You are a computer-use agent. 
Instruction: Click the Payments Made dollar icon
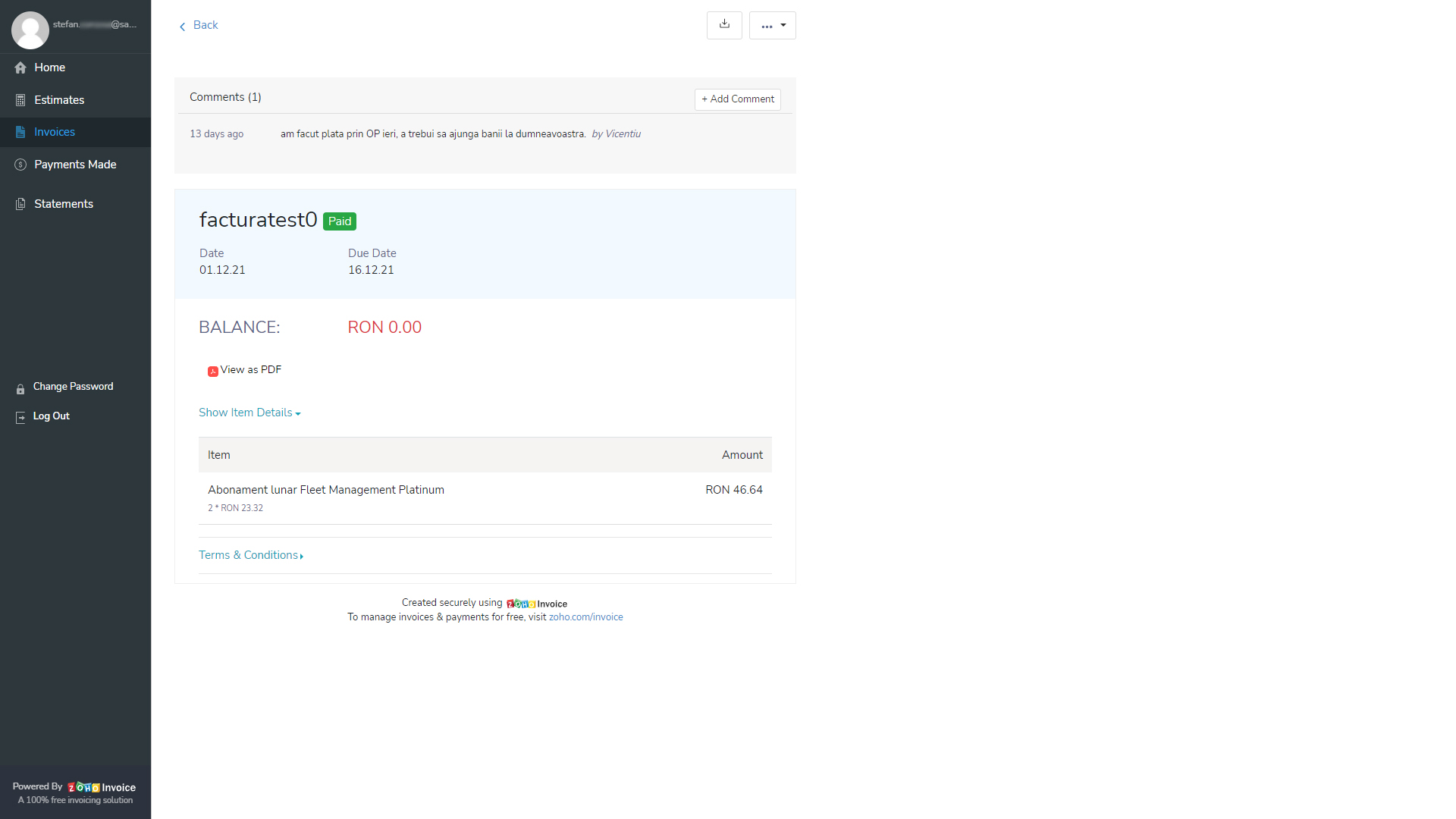click(x=20, y=165)
